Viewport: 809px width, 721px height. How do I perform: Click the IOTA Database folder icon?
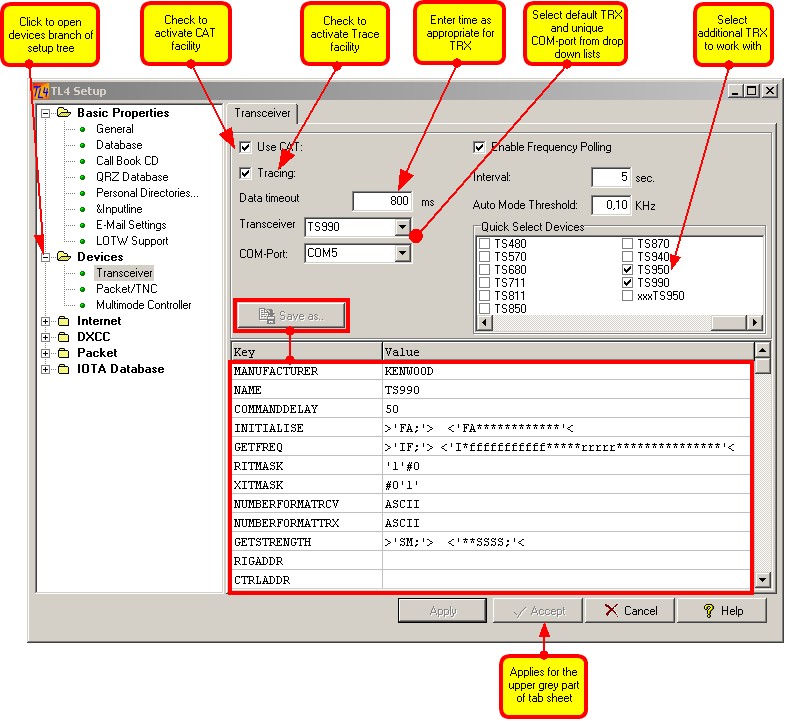[x=63, y=369]
